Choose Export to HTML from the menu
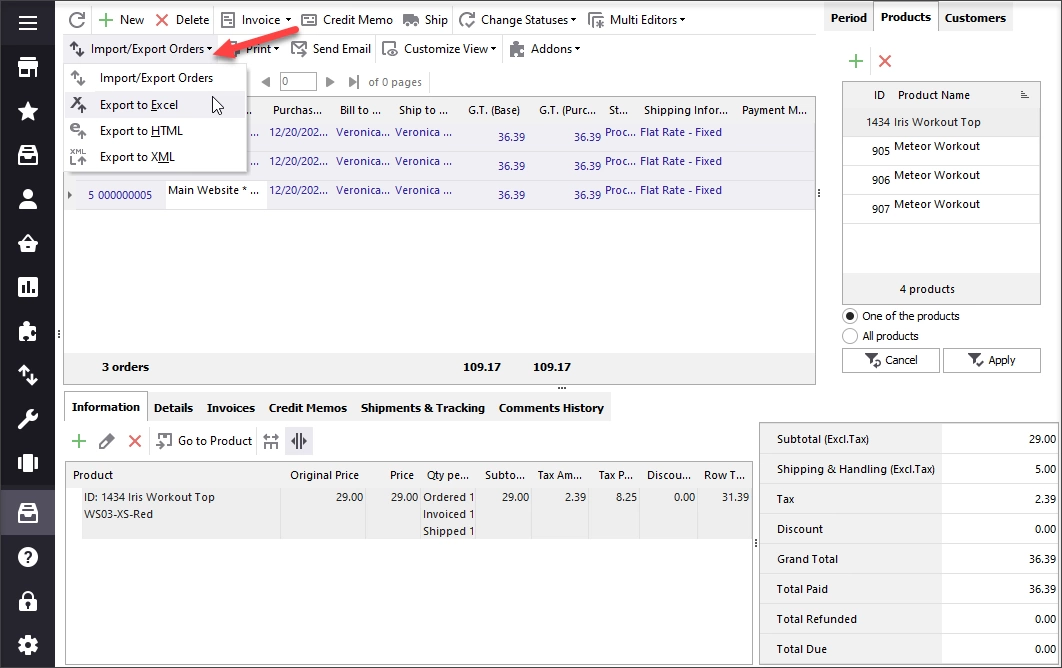 [x=156, y=131]
